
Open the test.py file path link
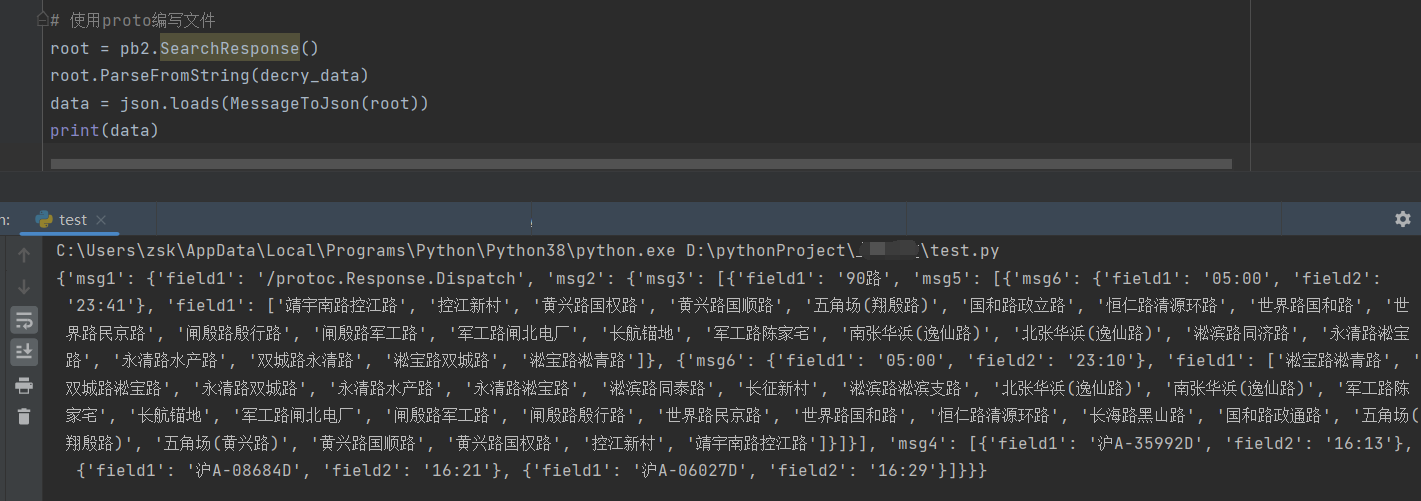(x=968, y=251)
